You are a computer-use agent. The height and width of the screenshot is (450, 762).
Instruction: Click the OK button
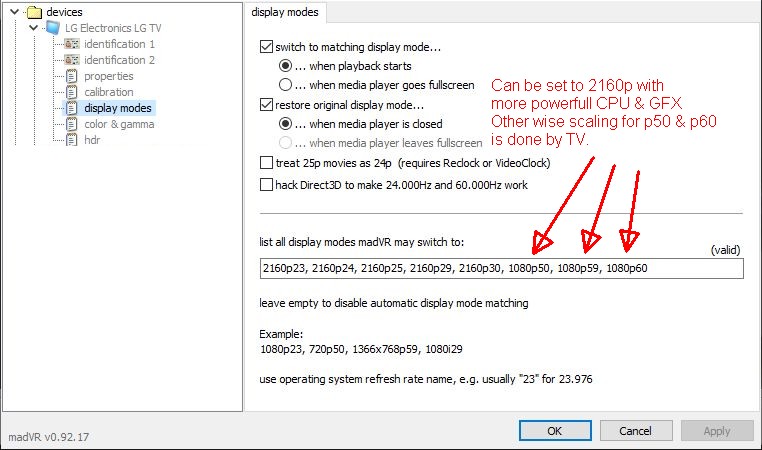[x=555, y=431]
